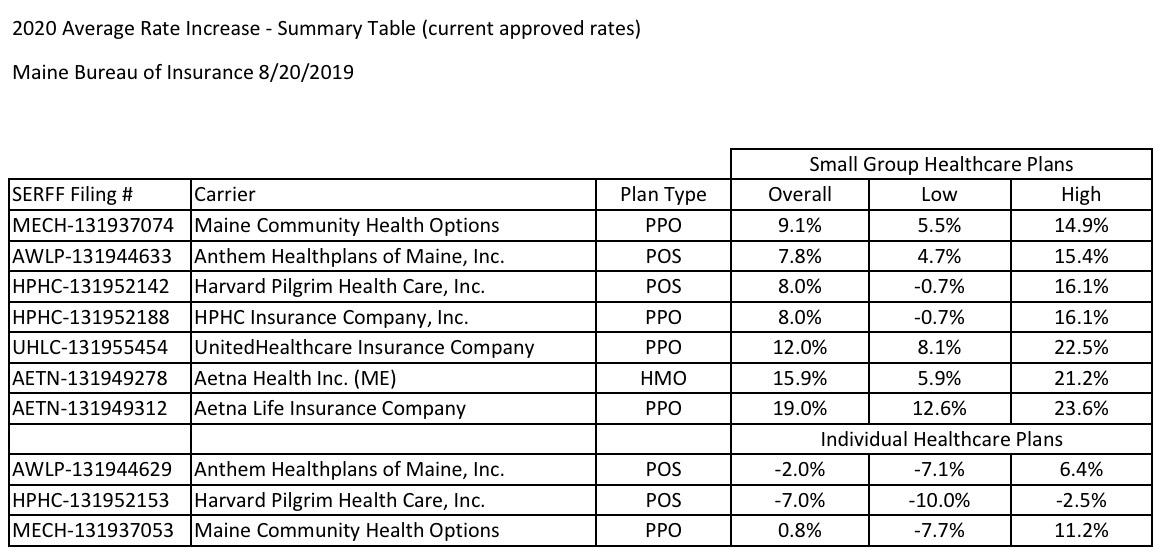
Task: Click the HMO plan type cell
Action: [x=663, y=378]
